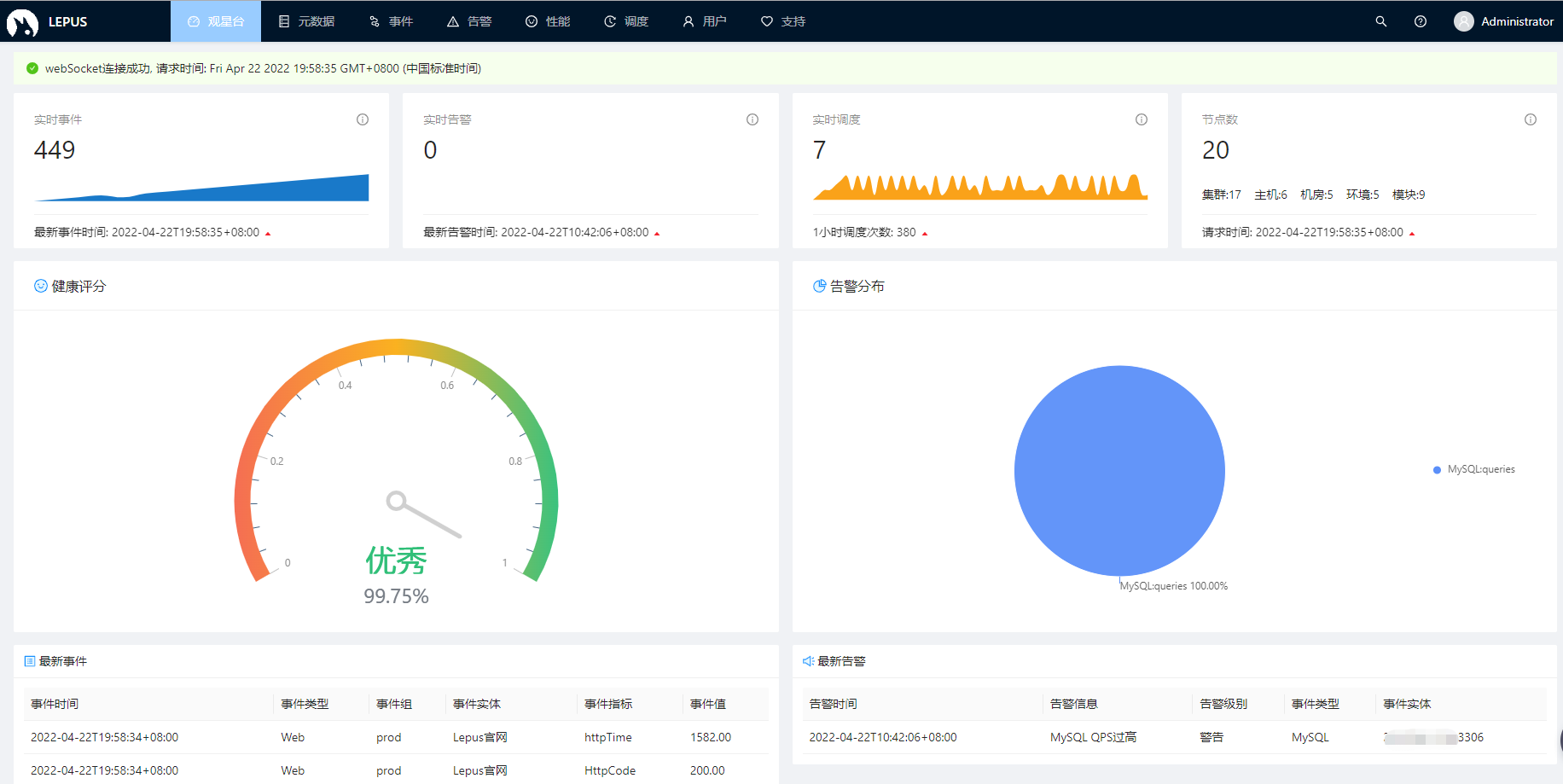Click 模块:9 statistic
Screen dimensions: 1563x784
click(x=1409, y=195)
